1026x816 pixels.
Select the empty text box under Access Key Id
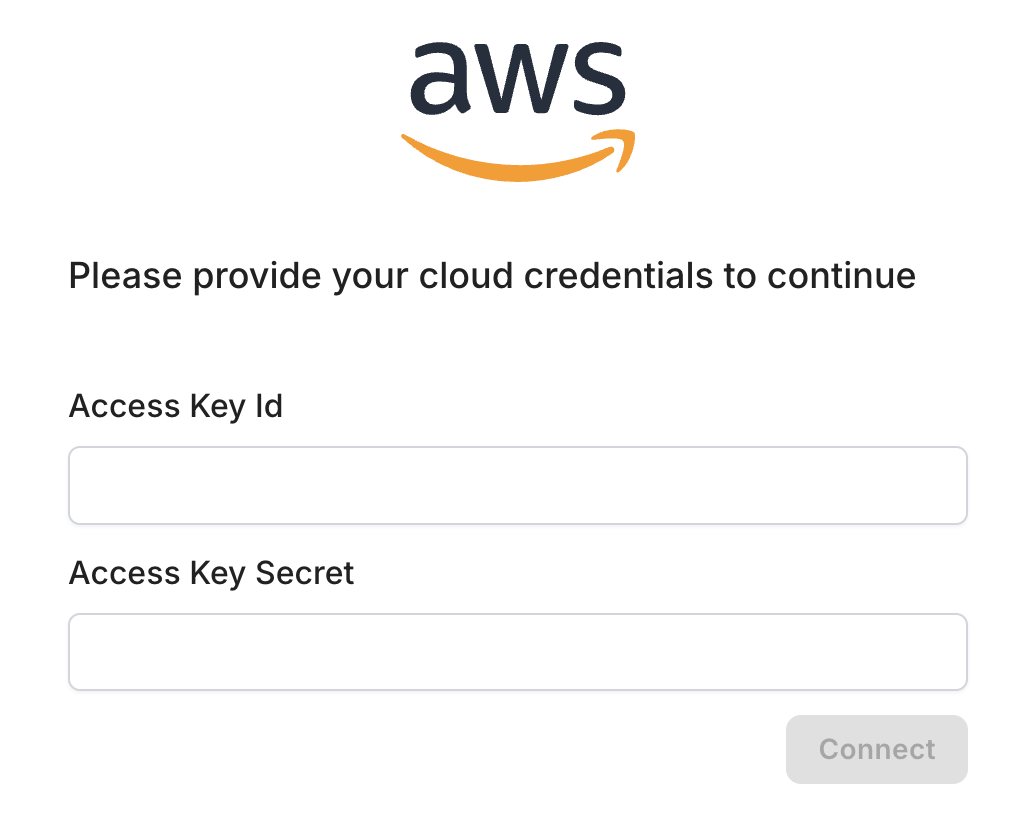[517, 485]
